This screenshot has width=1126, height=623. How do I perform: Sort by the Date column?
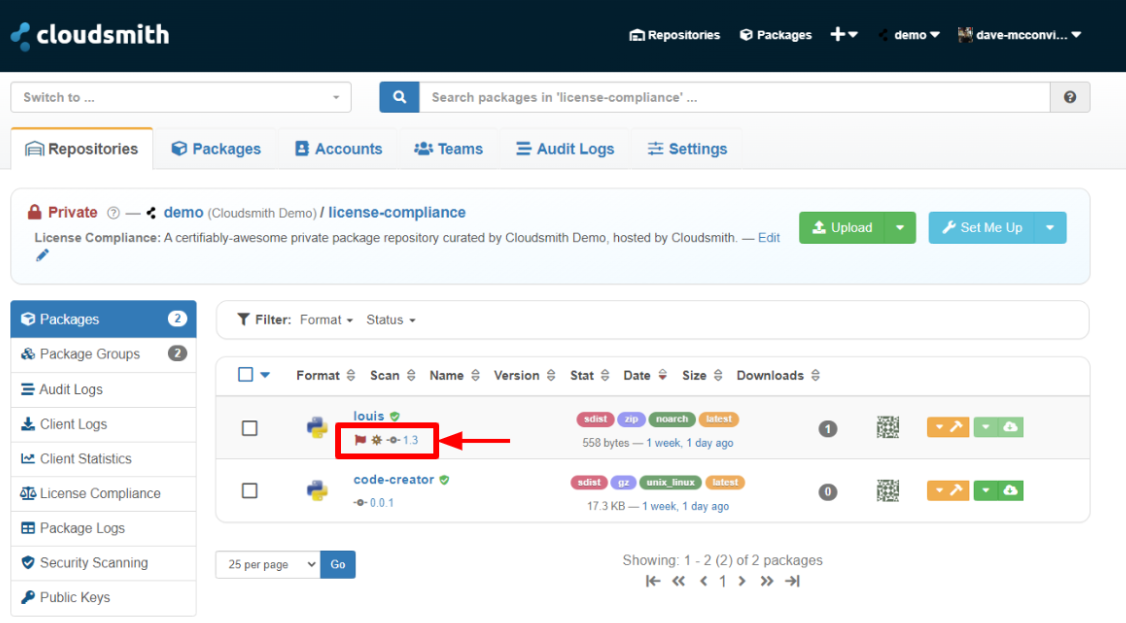click(x=644, y=375)
